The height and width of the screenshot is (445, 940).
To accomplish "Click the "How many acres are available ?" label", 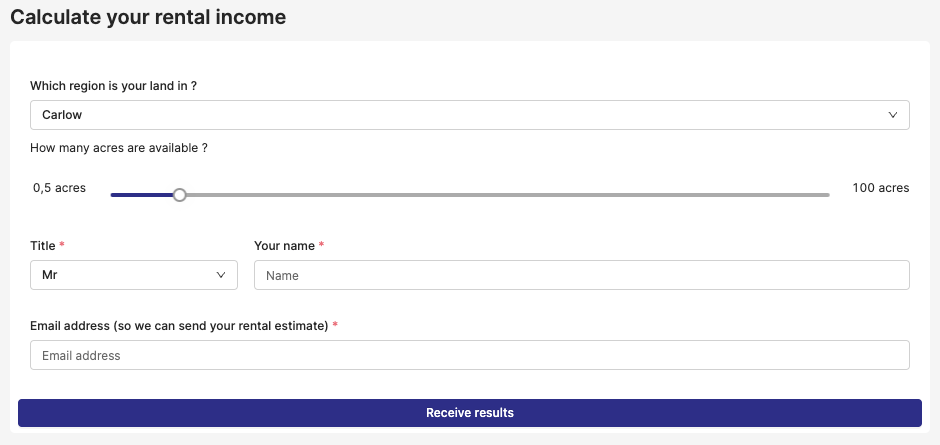I will point(119,148).
